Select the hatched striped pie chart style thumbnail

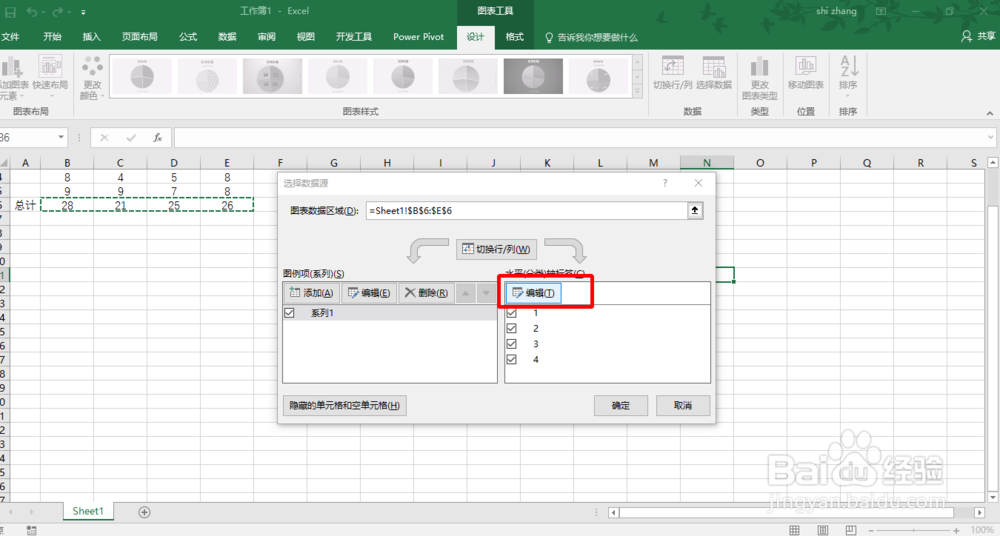[207, 77]
